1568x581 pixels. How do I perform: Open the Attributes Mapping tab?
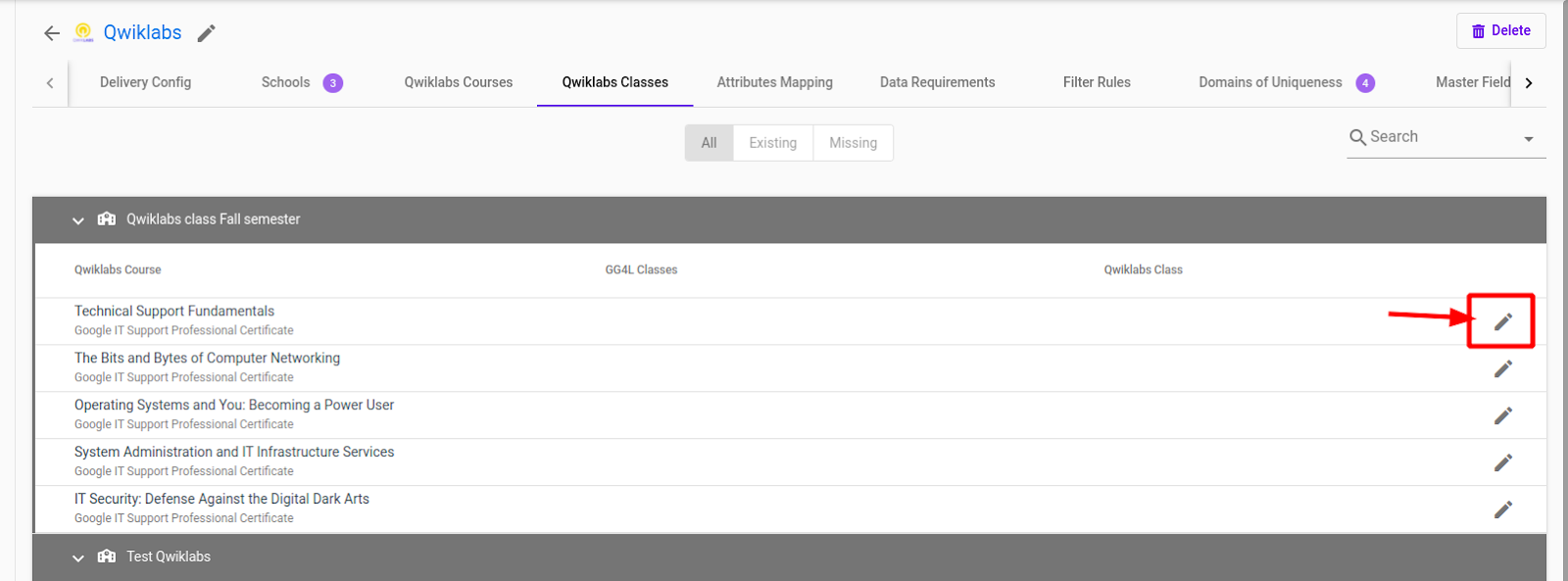pos(774,82)
